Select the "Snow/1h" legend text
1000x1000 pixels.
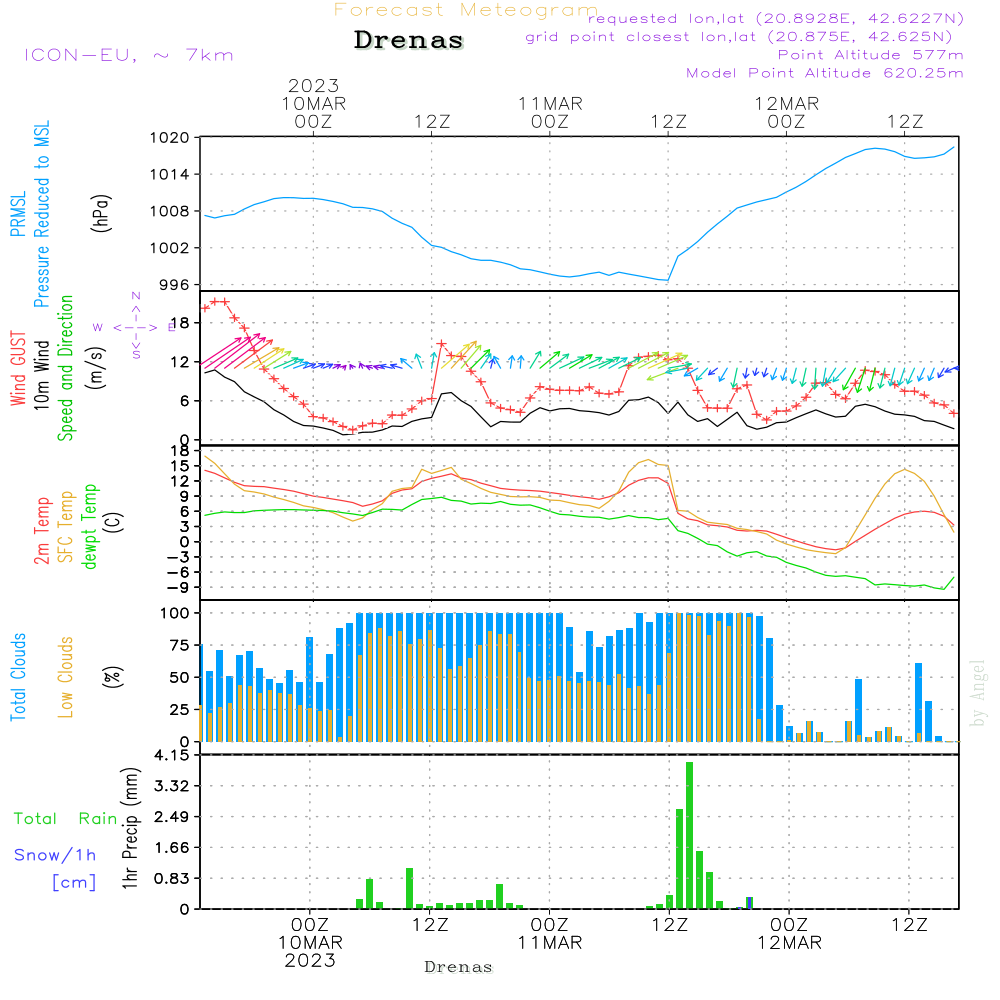[56, 855]
